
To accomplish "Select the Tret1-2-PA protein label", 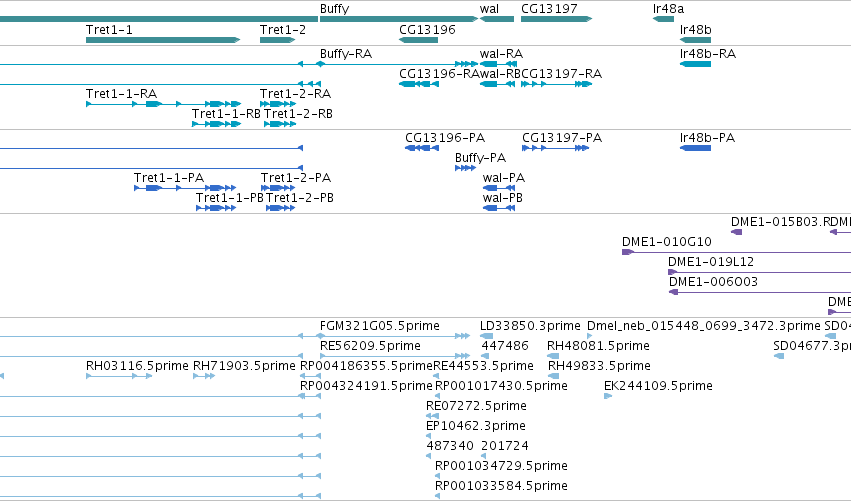I will pyautogui.click(x=296, y=178).
